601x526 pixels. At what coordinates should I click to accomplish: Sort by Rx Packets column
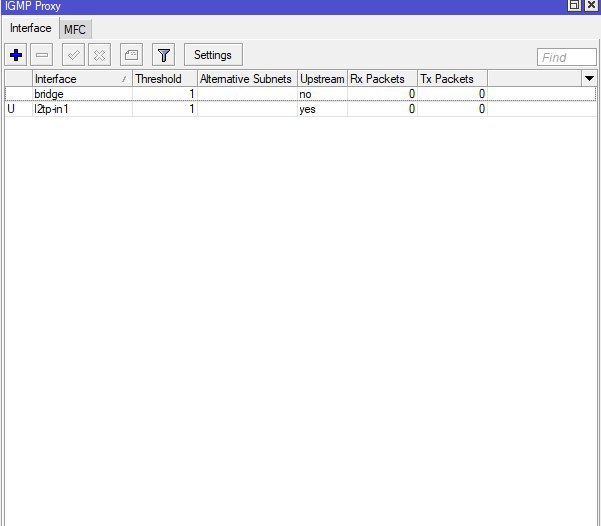click(382, 79)
